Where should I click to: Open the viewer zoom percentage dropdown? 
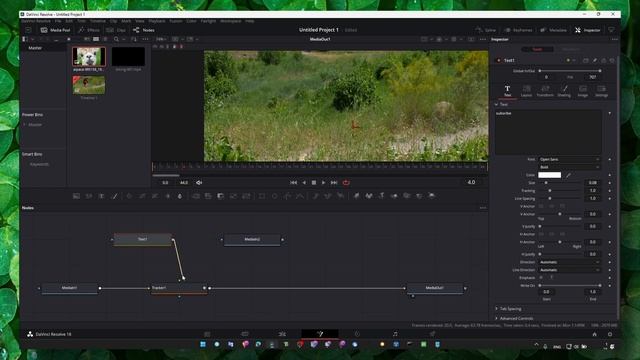161,39
